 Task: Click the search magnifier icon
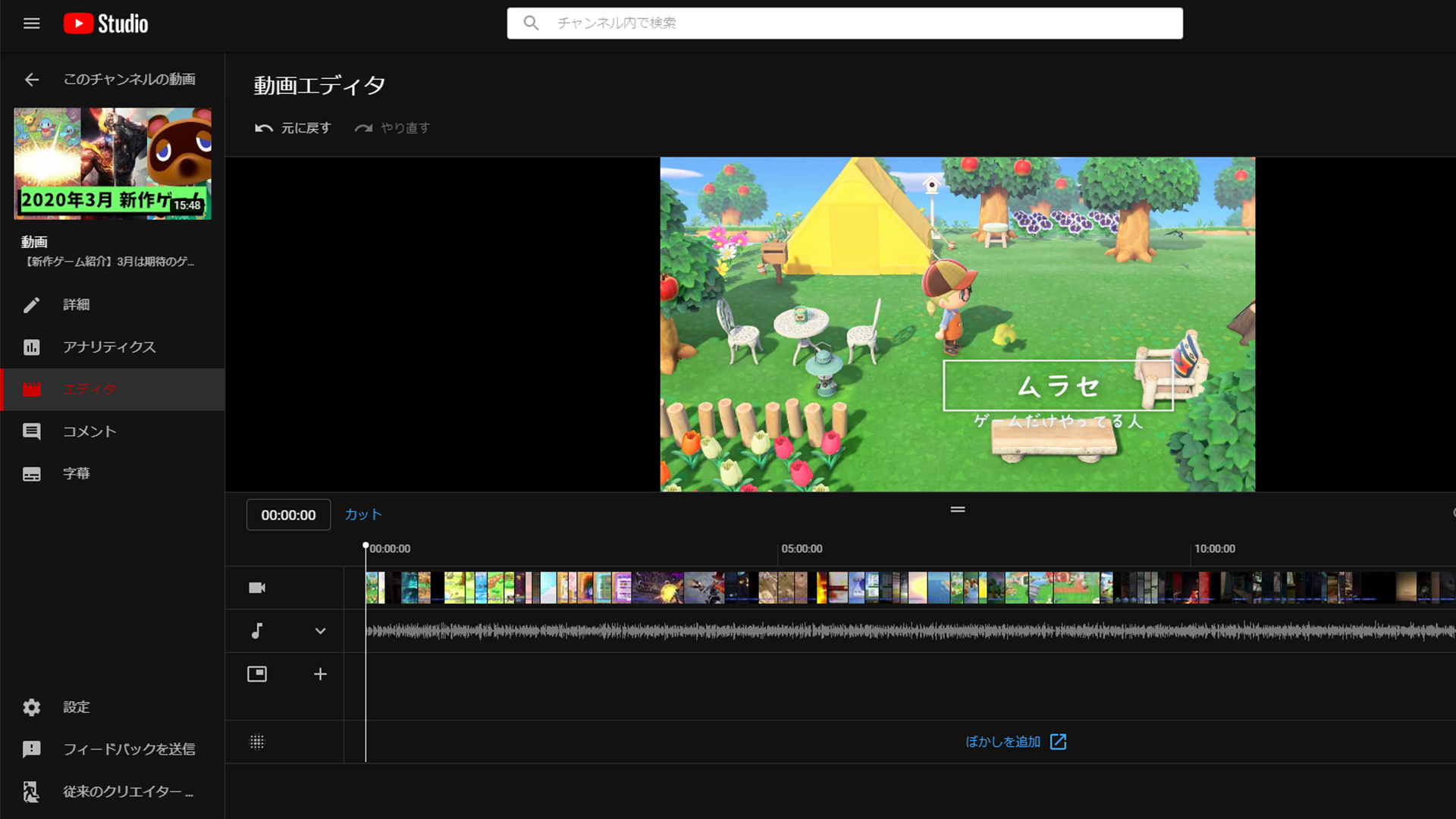[531, 24]
